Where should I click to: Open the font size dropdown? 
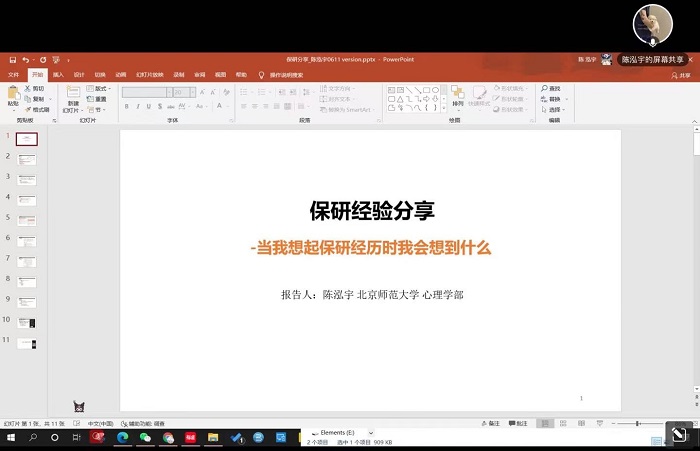point(192,92)
